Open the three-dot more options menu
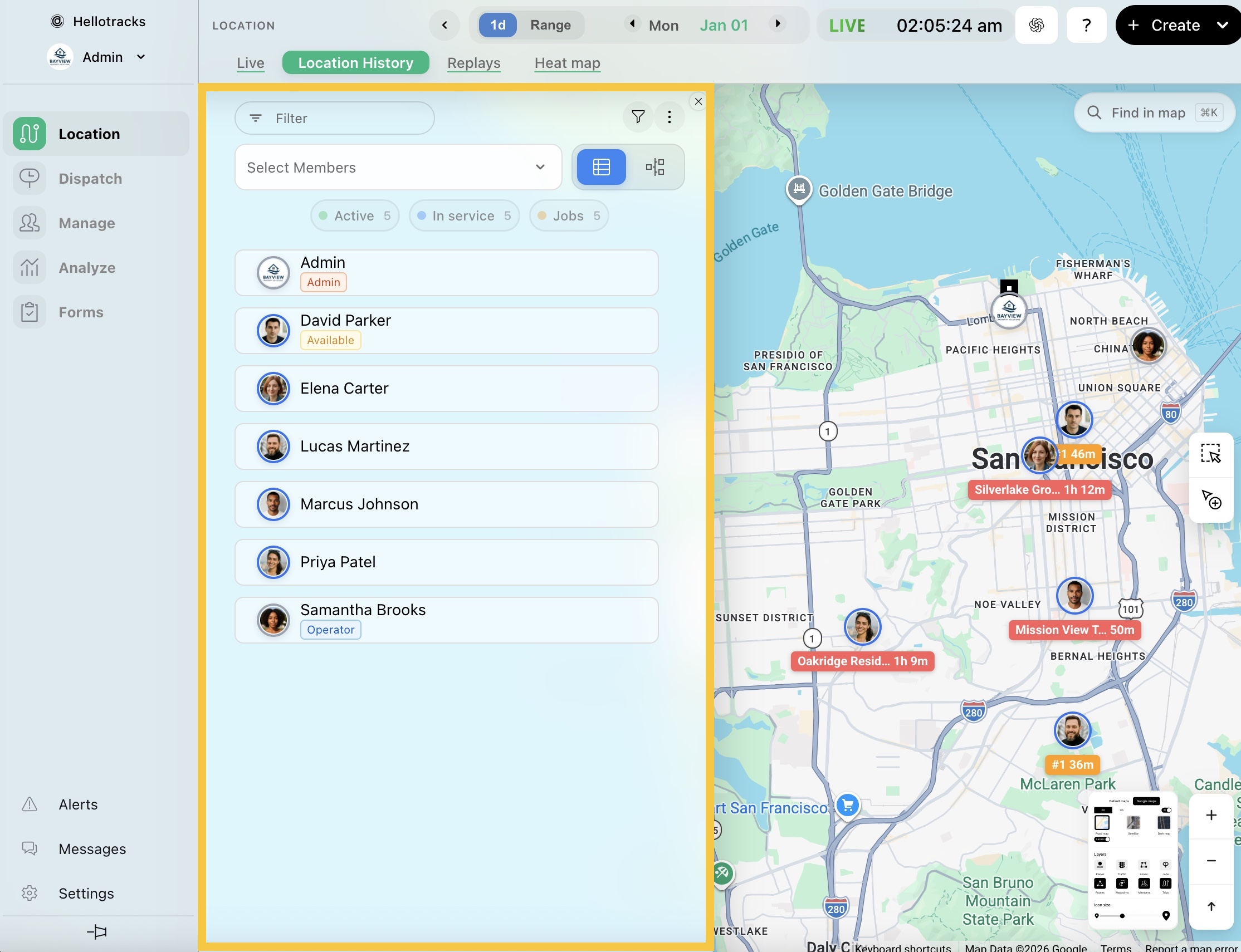 (x=669, y=117)
